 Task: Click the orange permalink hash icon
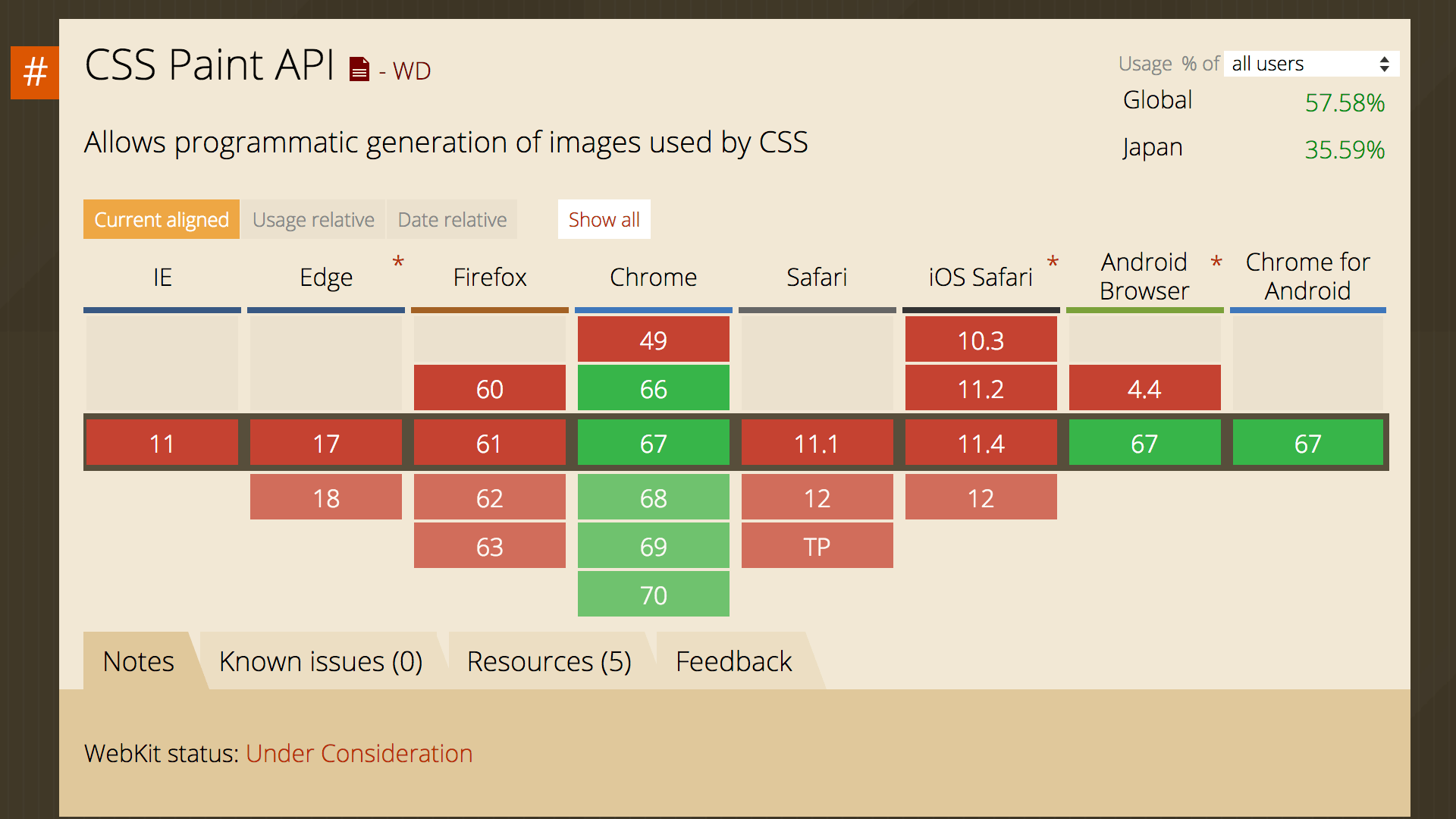click(34, 73)
